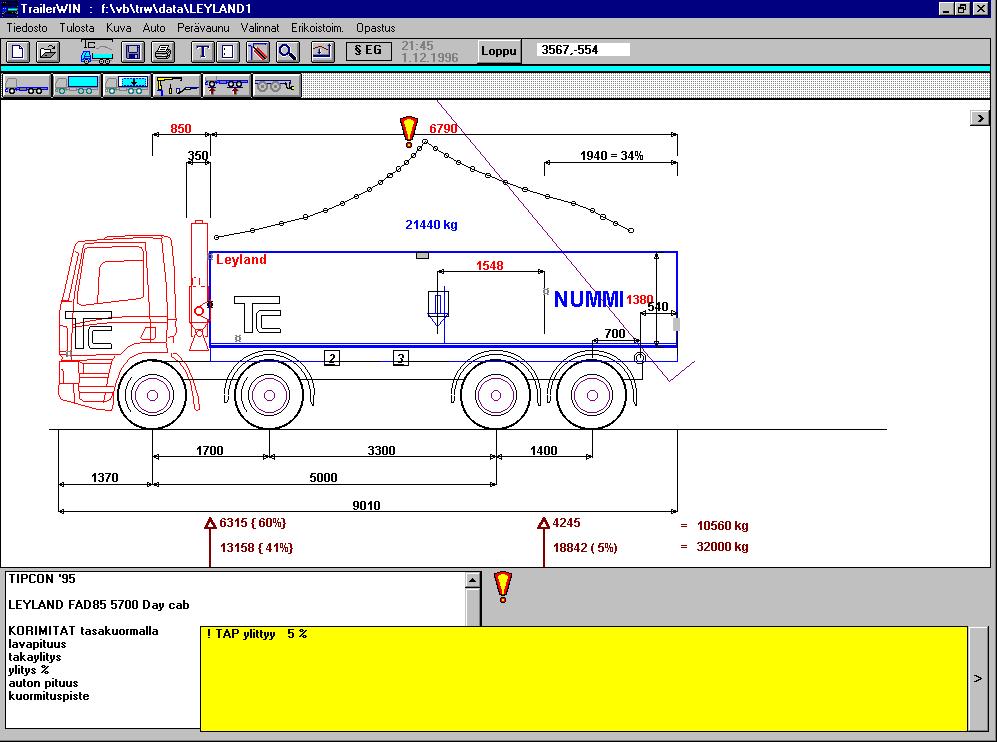Image resolution: width=997 pixels, height=742 pixels.
Task: Save with the floppy disk icon
Action: coord(133,52)
